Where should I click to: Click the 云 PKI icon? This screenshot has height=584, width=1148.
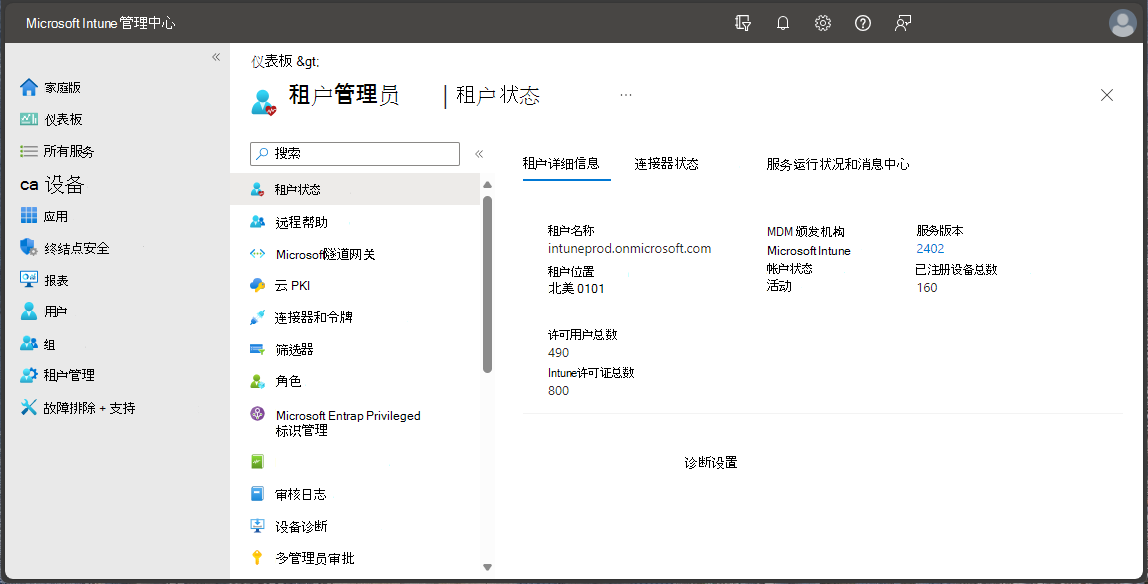[x=257, y=285]
